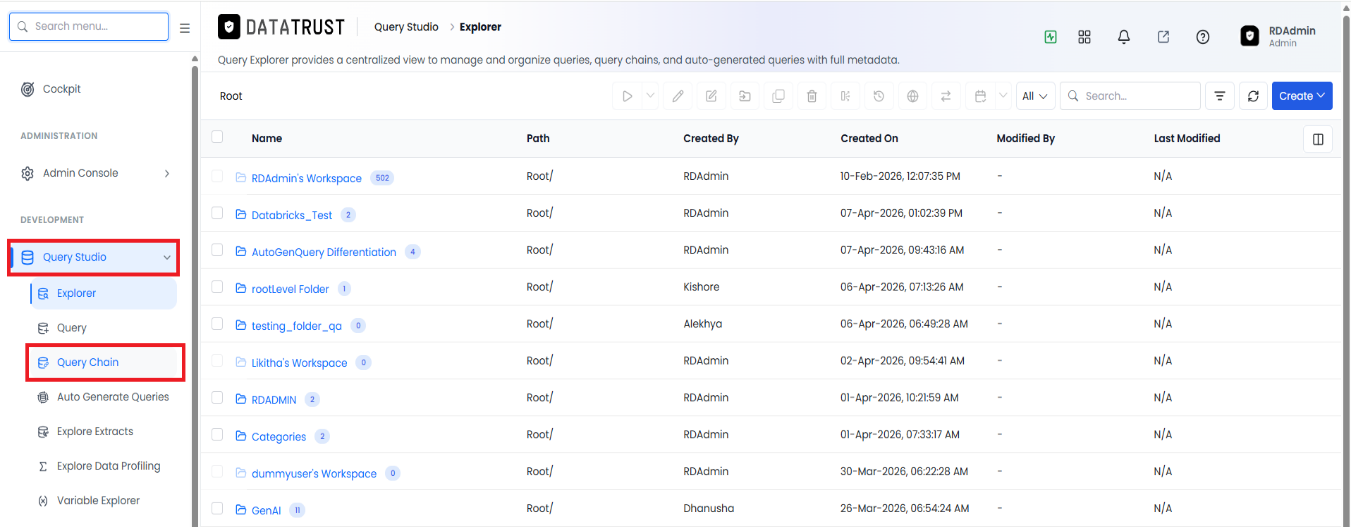This screenshot has width=1351, height=527.
Task: Open the column chooser icon
Action: click(1318, 139)
